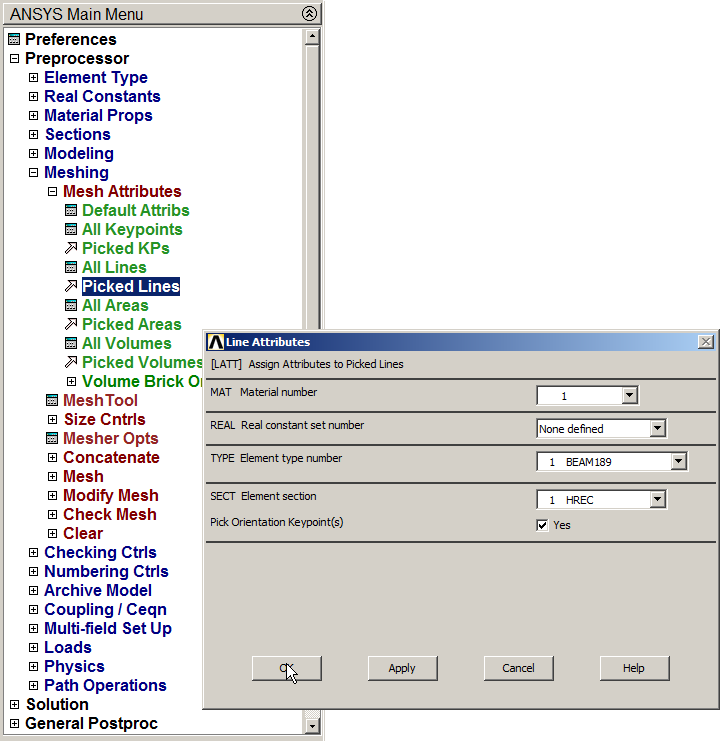
Task: Open the TYPE Element type number dropdown
Action: click(679, 462)
